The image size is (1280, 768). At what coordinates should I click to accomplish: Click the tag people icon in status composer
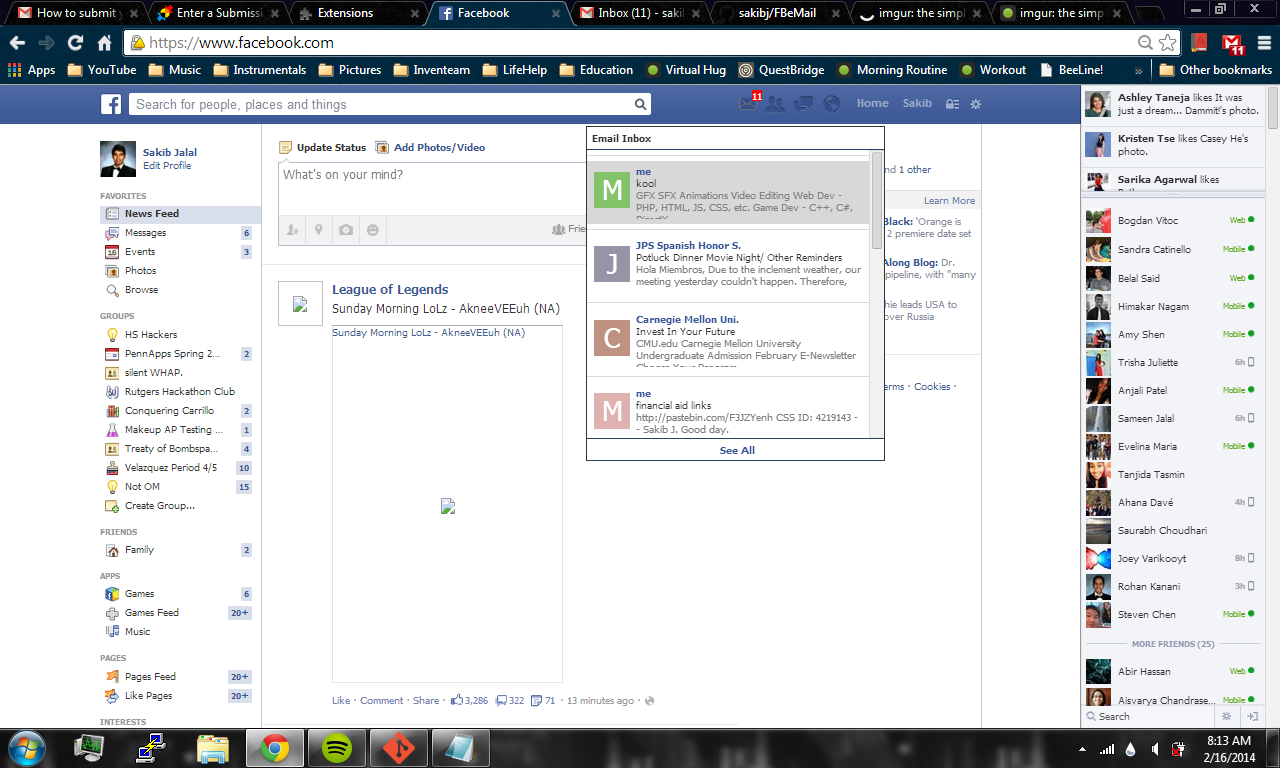(292, 230)
